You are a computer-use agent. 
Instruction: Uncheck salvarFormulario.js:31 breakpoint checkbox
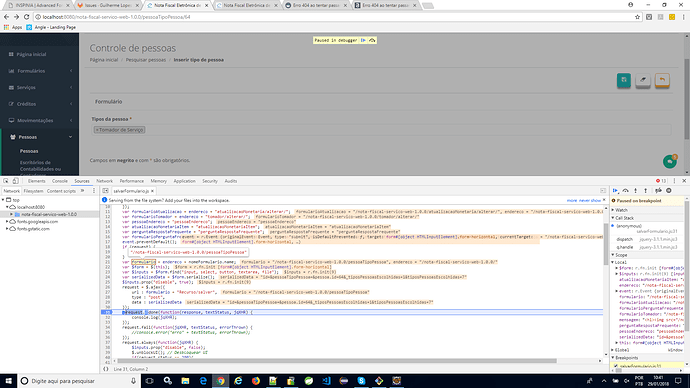click(x=616, y=366)
